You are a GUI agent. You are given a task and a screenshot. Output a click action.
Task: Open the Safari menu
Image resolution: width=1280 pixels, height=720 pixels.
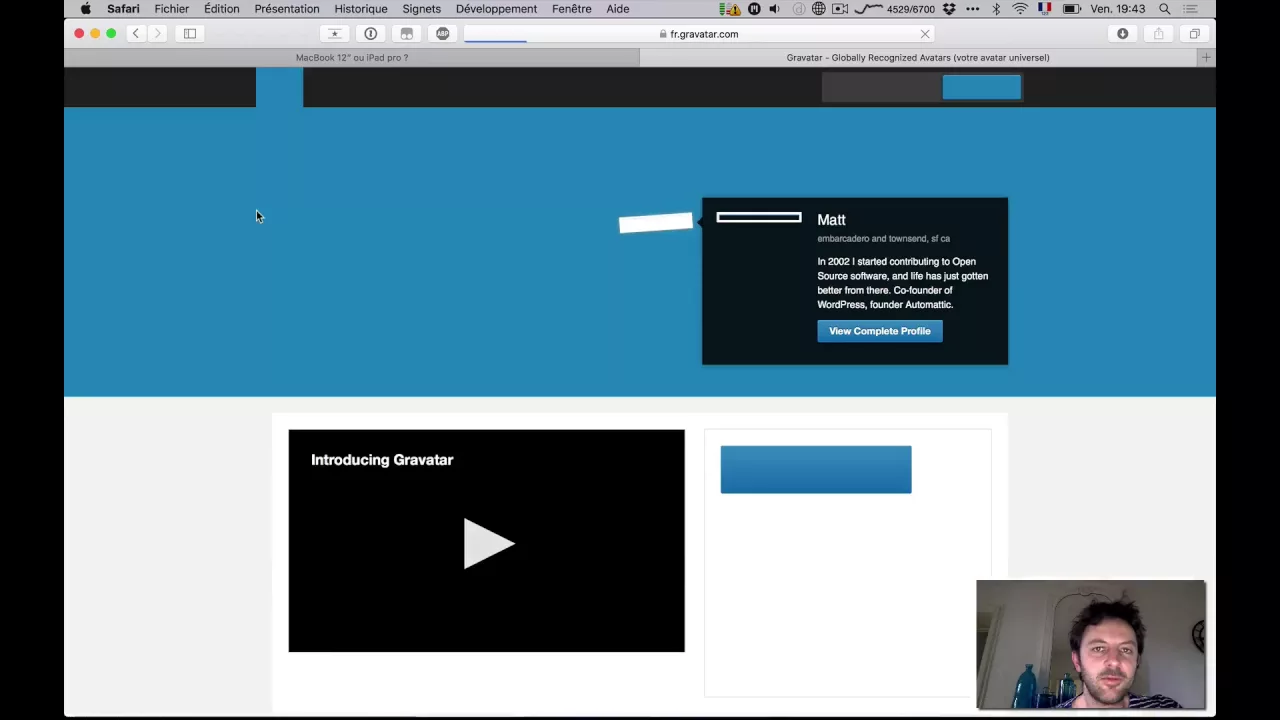click(x=123, y=9)
